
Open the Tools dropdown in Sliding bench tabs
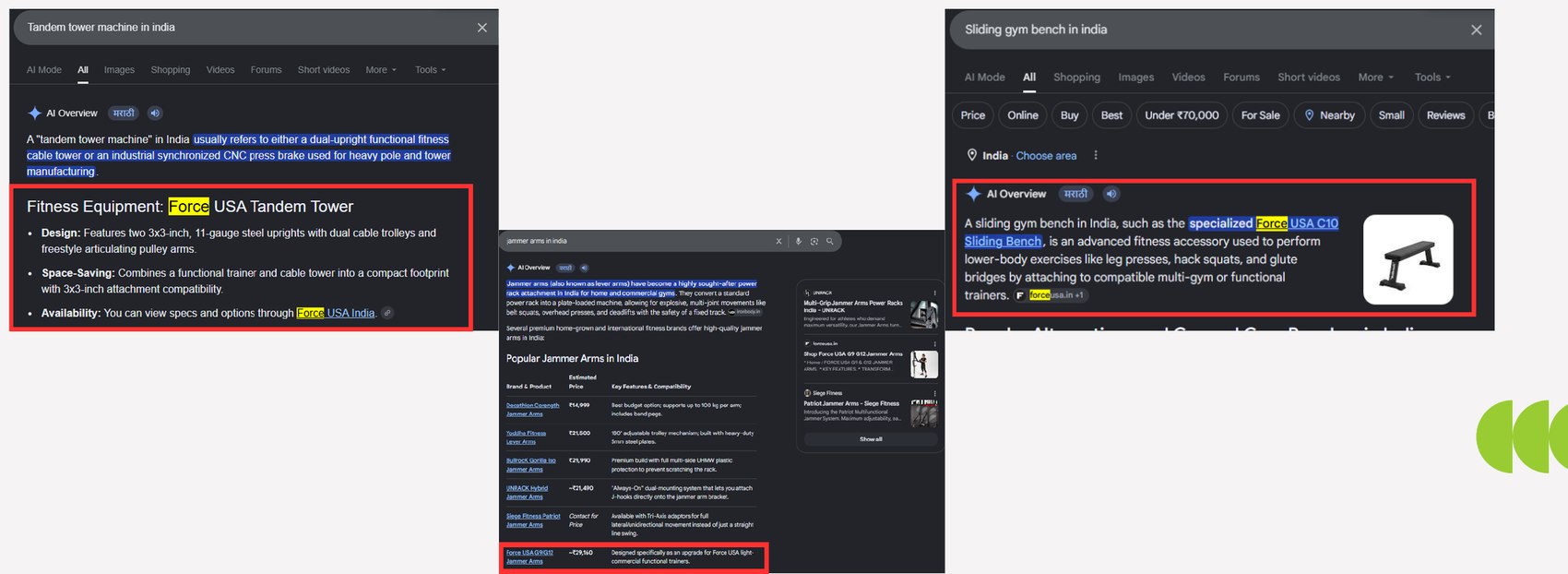coord(1432,78)
